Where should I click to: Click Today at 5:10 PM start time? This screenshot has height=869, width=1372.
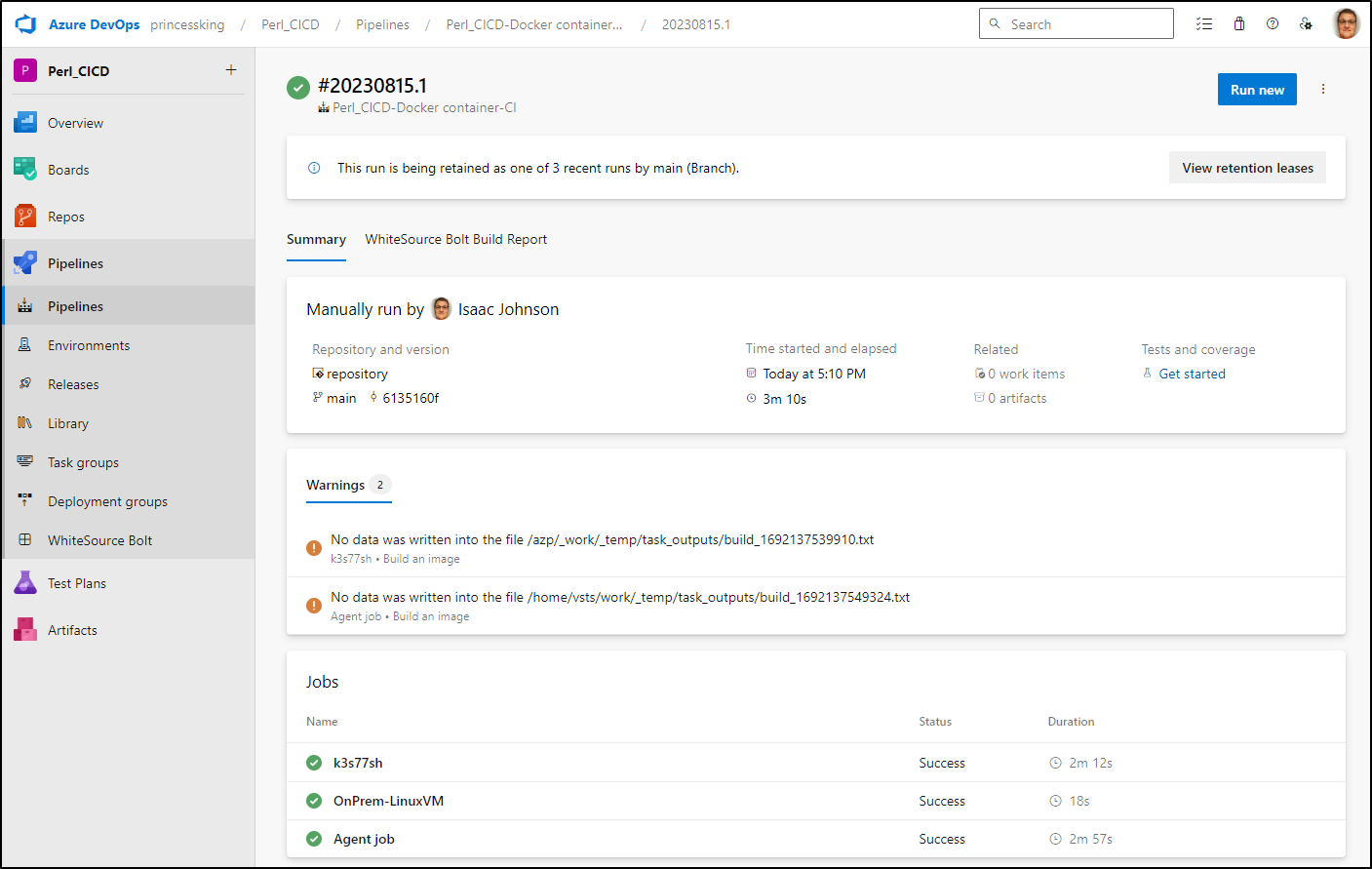(814, 374)
